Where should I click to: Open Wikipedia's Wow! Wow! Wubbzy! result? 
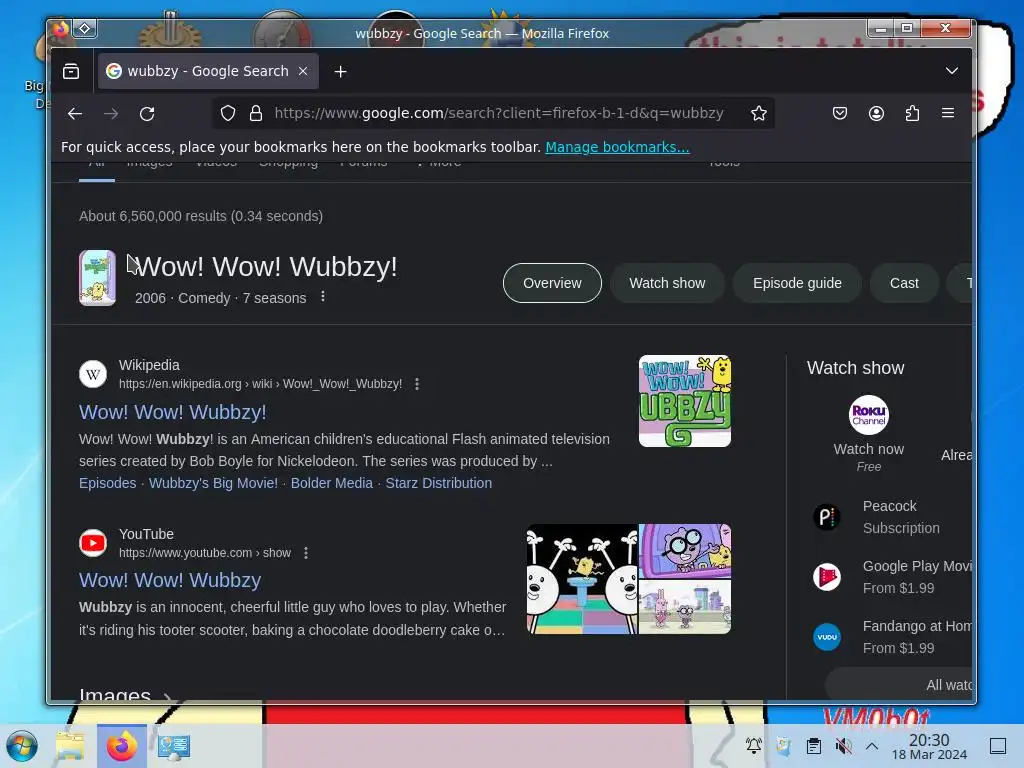(x=172, y=412)
